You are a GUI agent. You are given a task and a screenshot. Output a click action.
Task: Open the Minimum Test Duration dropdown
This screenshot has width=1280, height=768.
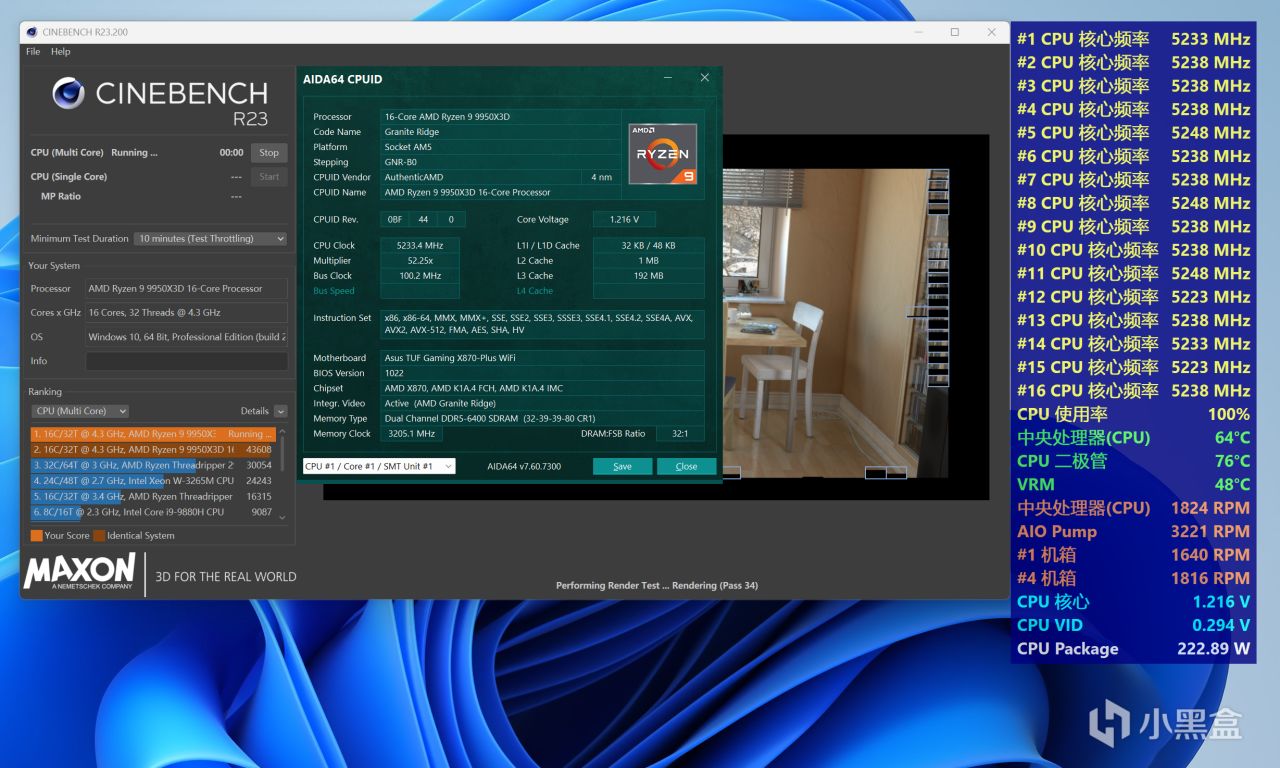click(x=211, y=239)
